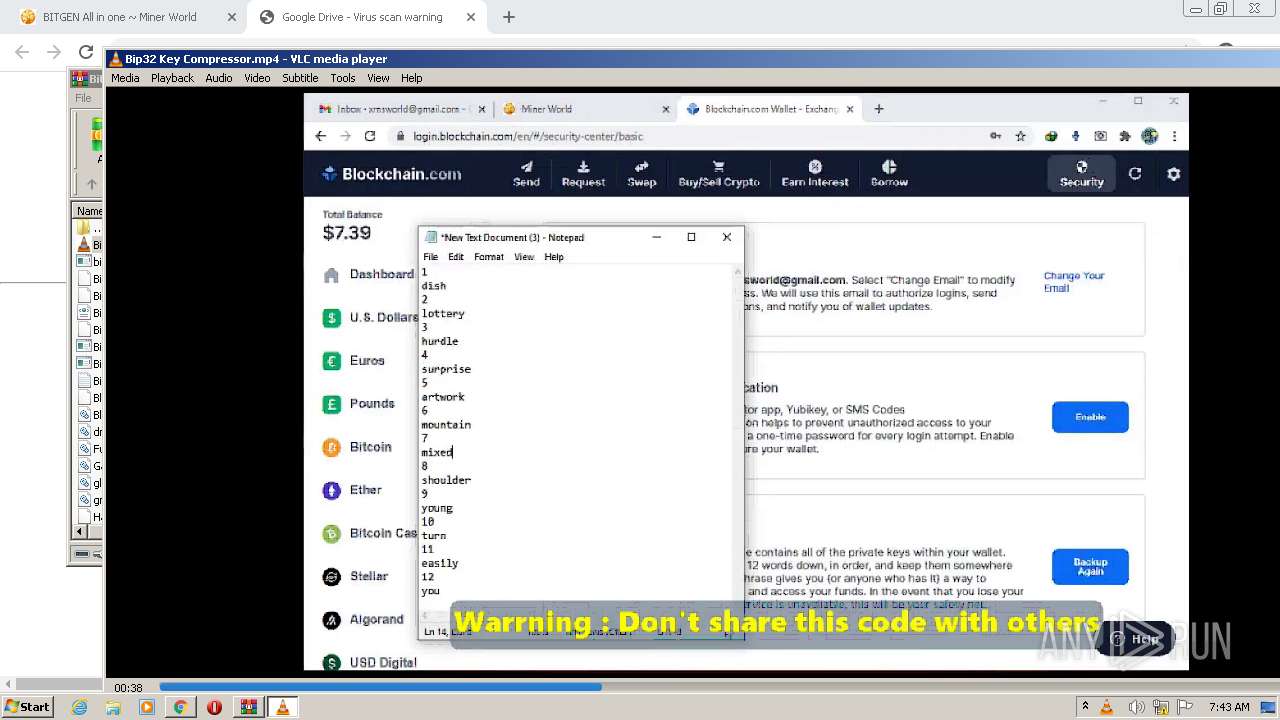Click Request in Blockchain.com header
Image resolution: width=1280 pixels, height=720 pixels.
[583, 174]
